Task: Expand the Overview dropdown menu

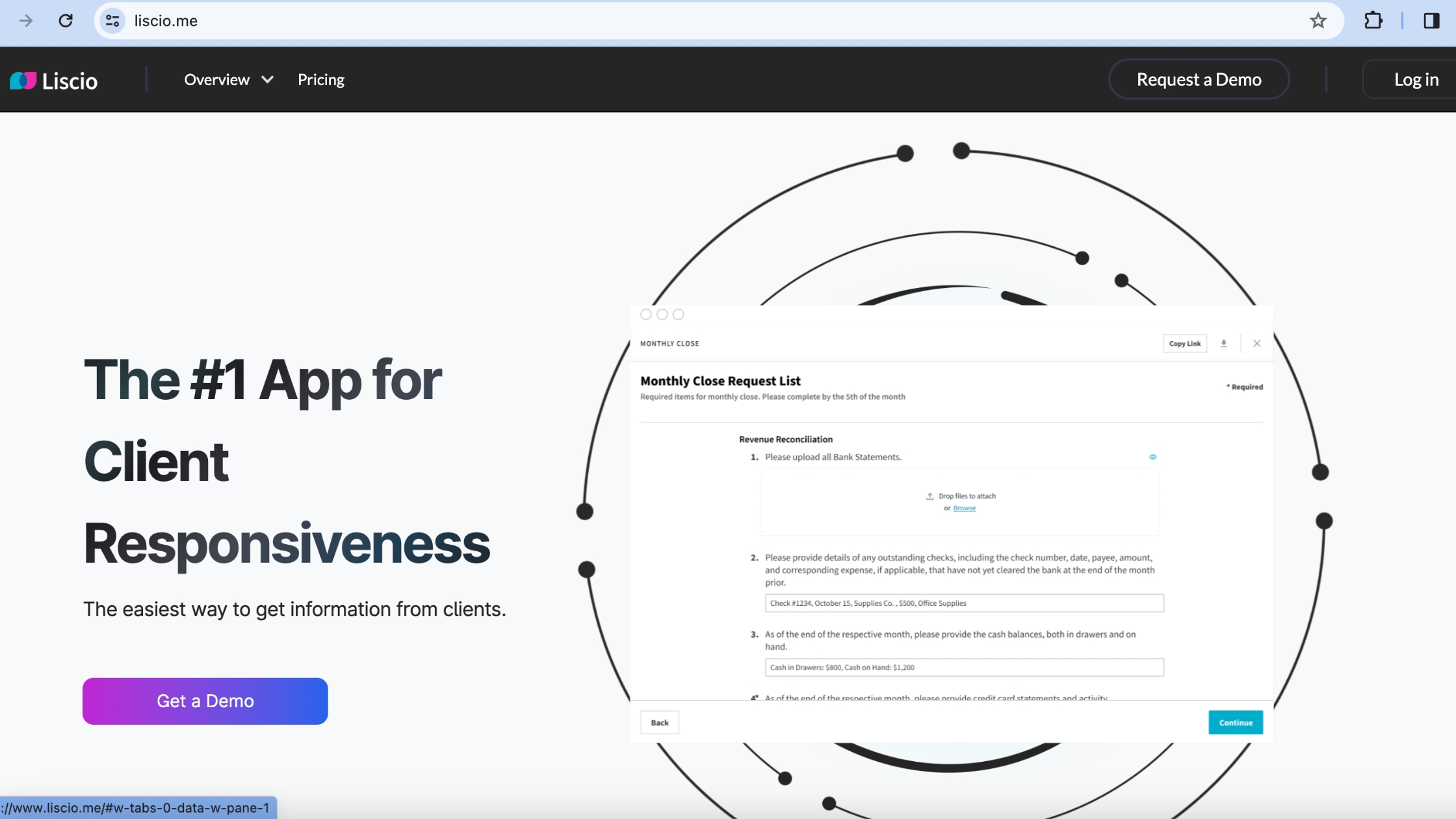Action: pos(216,80)
